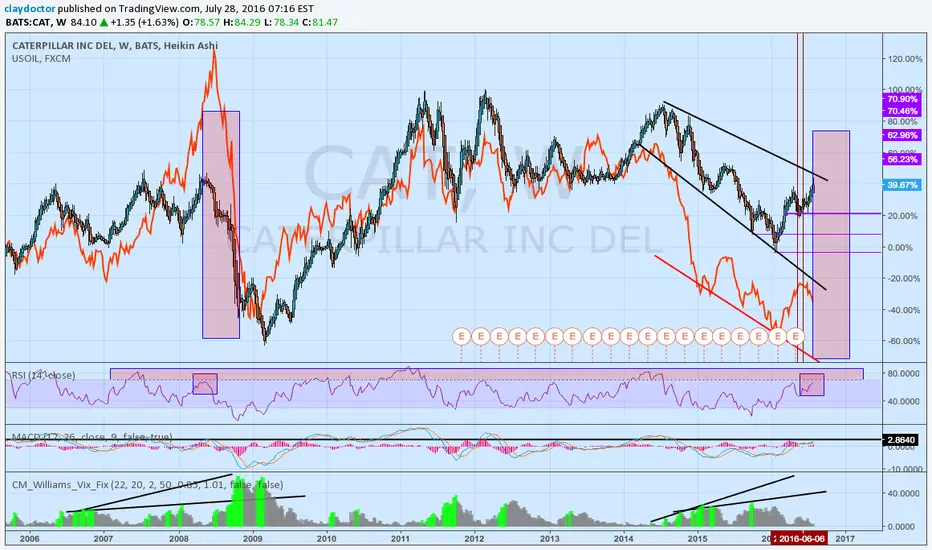
Task: Click the -10.0000 MACD scale value
Action: pos(905,469)
